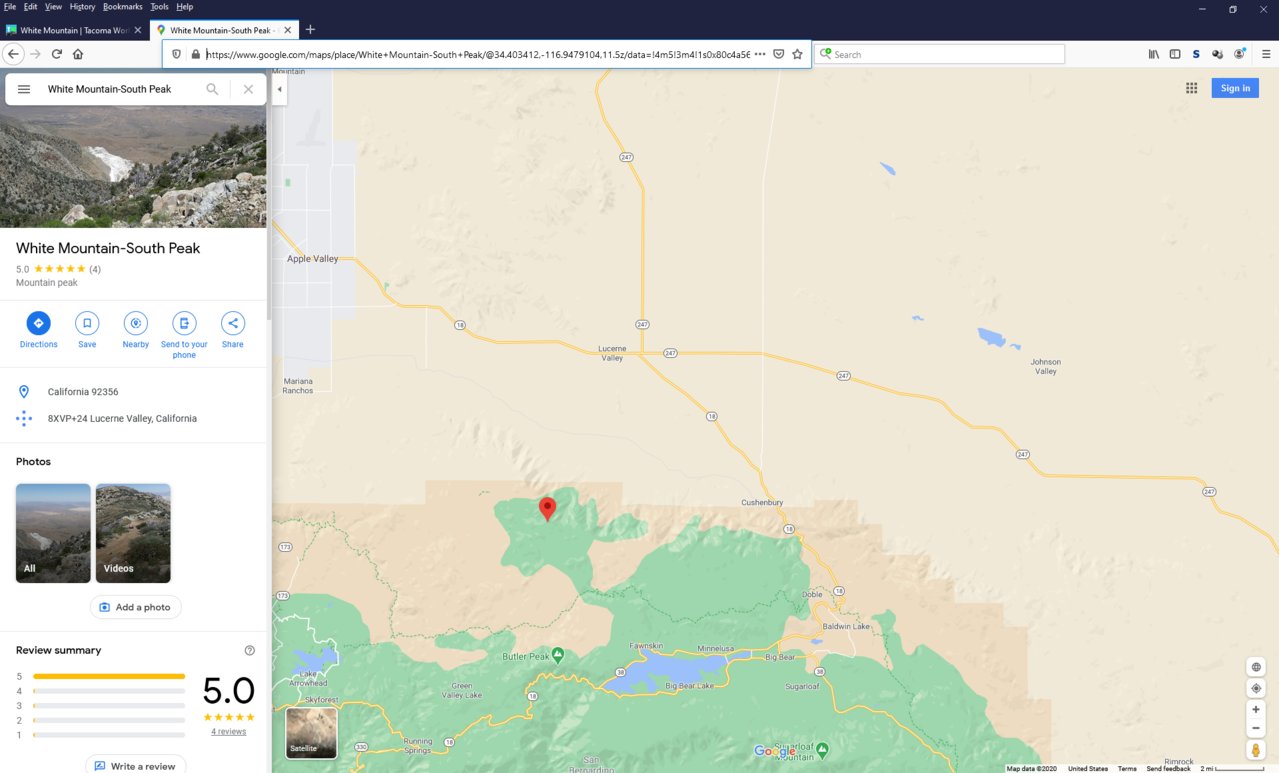Image resolution: width=1279 pixels, height=773 pixels.
Task: Show your location on the map
Action: pyautogui.click(x=1256, y=688)
